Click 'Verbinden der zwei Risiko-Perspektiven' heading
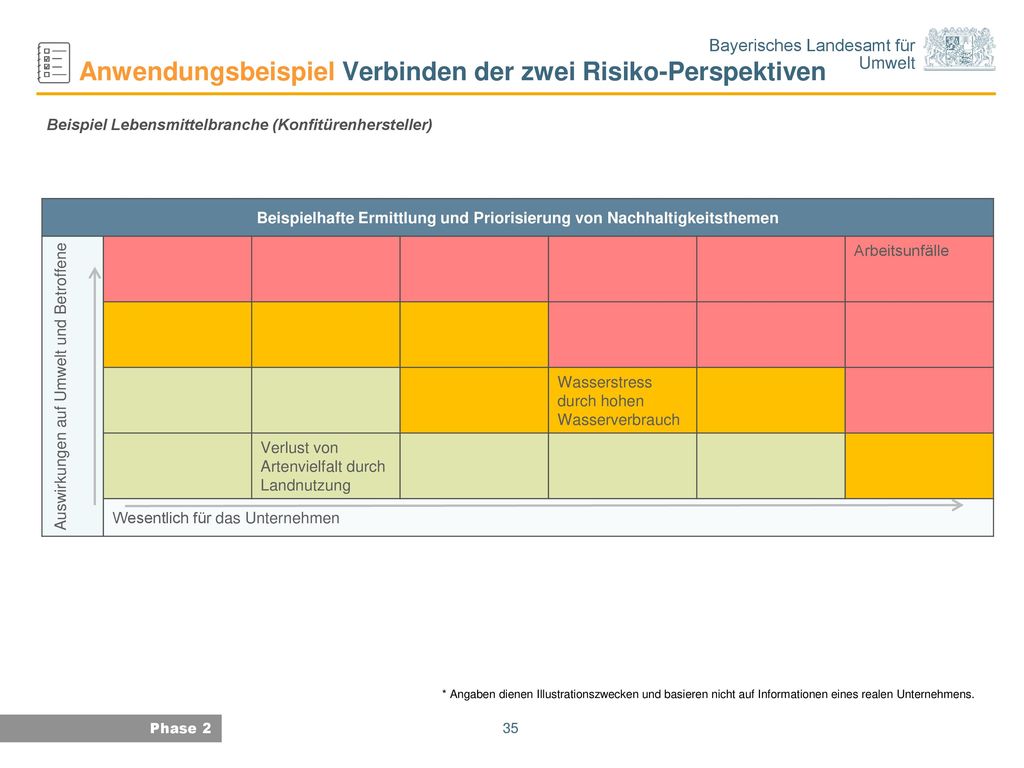Screen dimensions: 1024x768 click(x=584, y=72)
